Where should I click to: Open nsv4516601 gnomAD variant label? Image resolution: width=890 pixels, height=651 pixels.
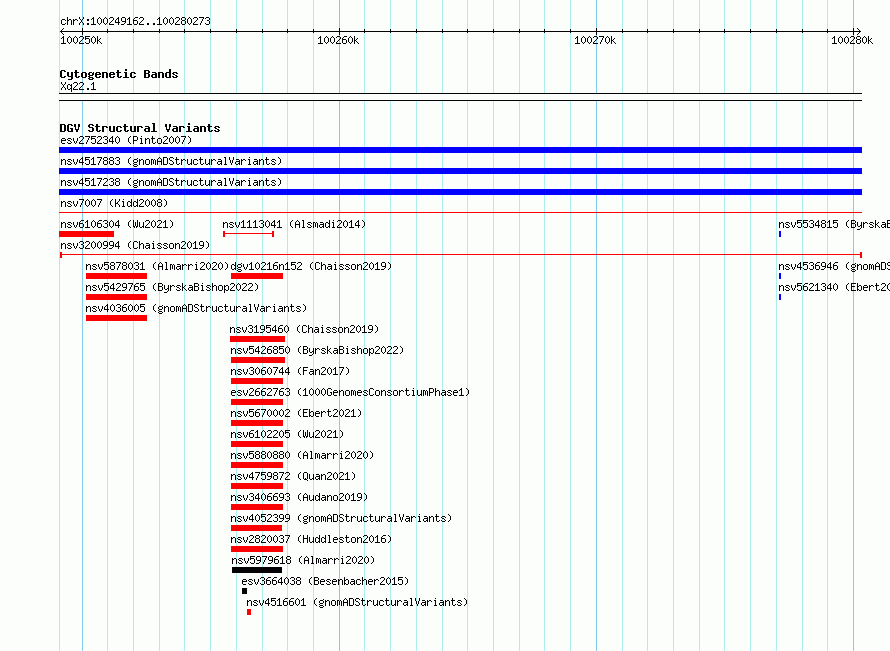pos(357,602)
